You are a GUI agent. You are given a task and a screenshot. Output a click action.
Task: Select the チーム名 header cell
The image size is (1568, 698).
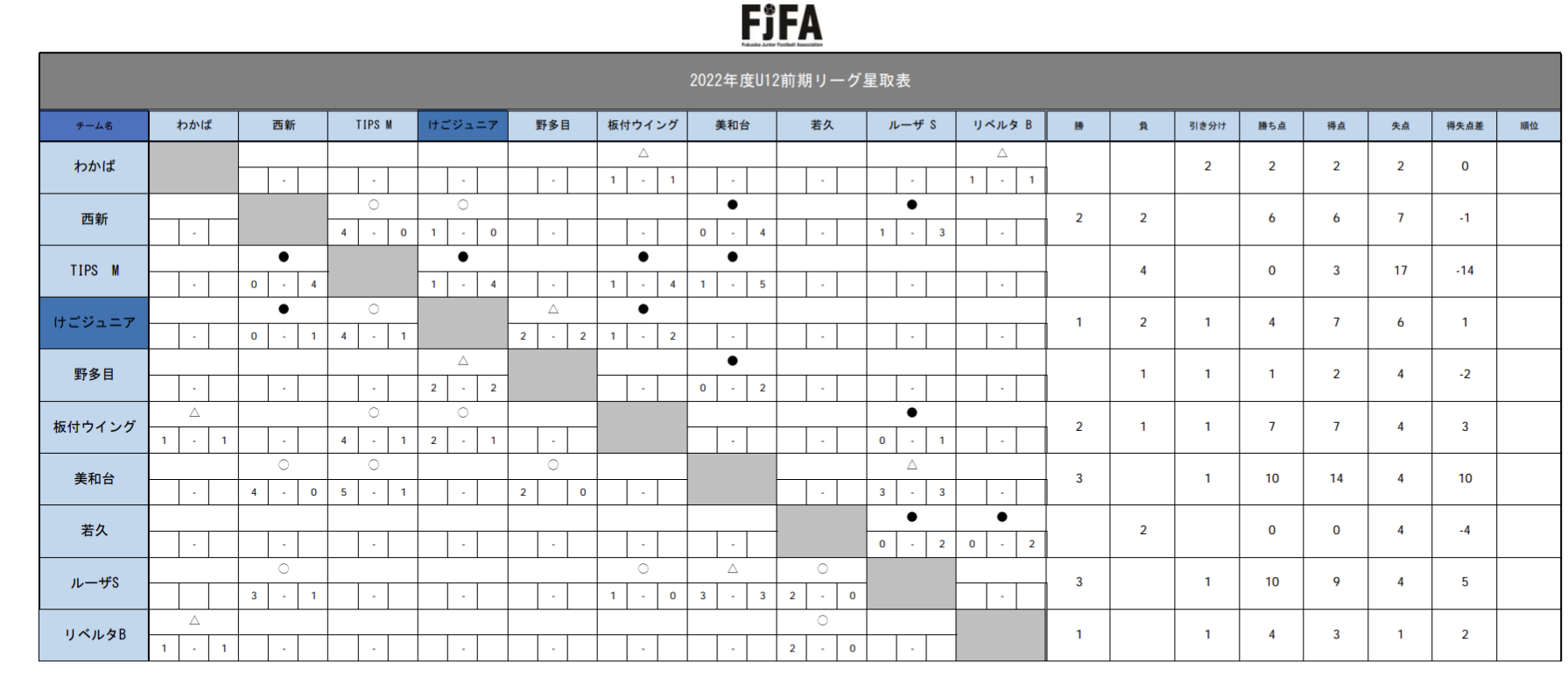[94, 125]
